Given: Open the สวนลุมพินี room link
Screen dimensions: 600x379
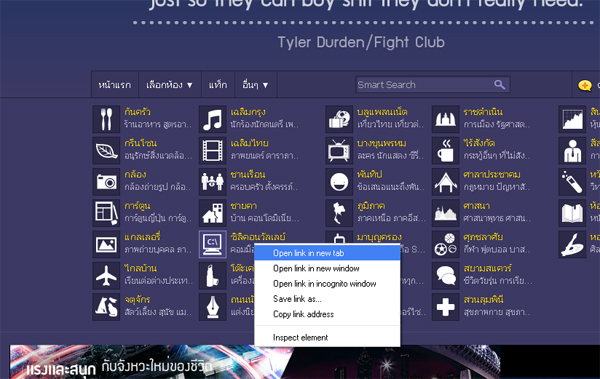Looking at the screenshot, I should click(483, 300).
